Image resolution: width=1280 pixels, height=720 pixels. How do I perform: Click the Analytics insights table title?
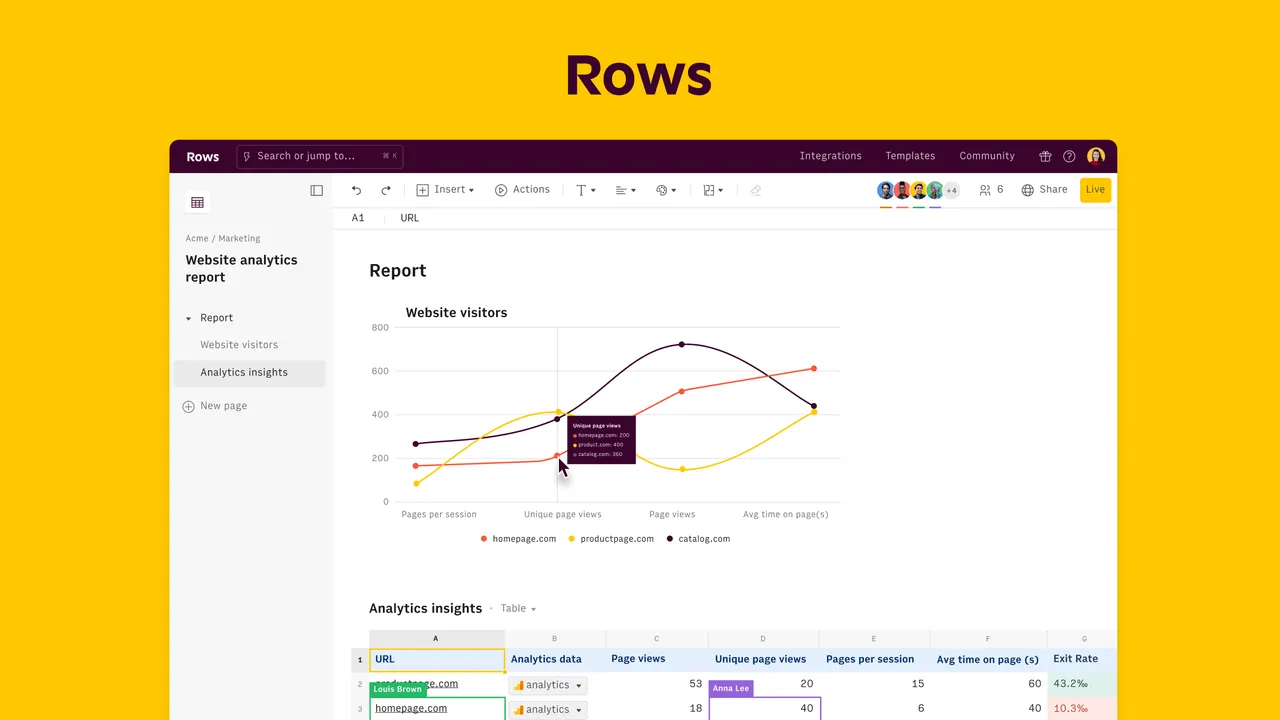[x=425, y=608]
